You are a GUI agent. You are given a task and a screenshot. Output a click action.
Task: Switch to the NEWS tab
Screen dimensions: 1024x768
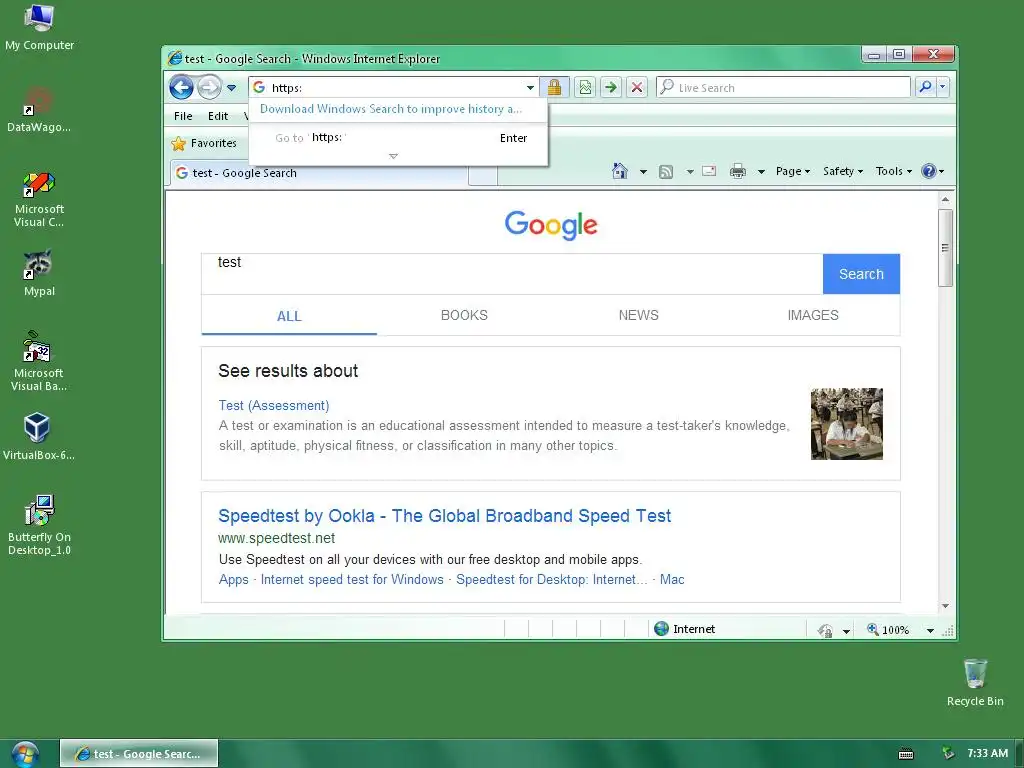pos(638,315)
